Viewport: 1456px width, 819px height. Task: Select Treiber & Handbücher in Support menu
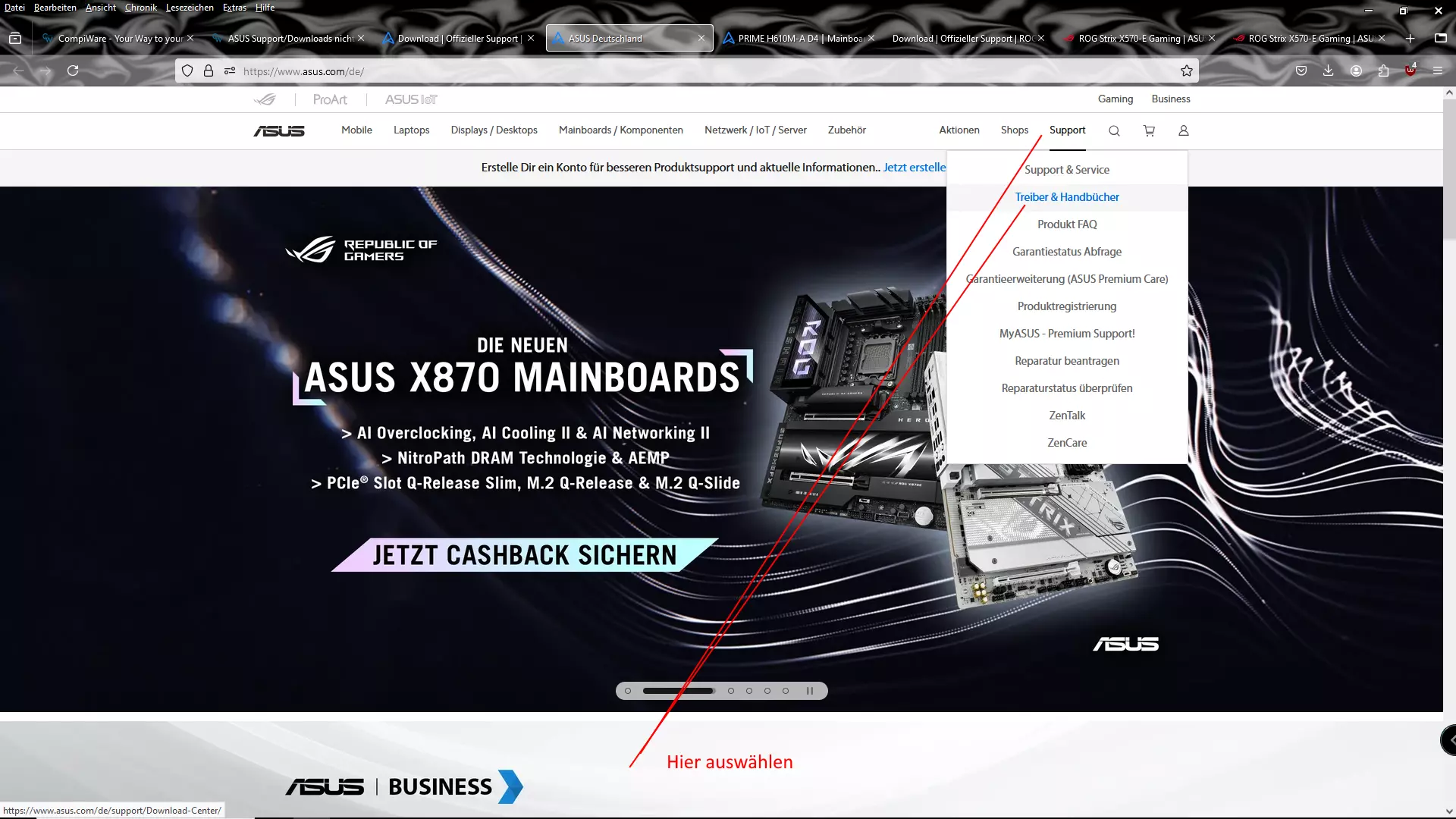point(1067,197)
